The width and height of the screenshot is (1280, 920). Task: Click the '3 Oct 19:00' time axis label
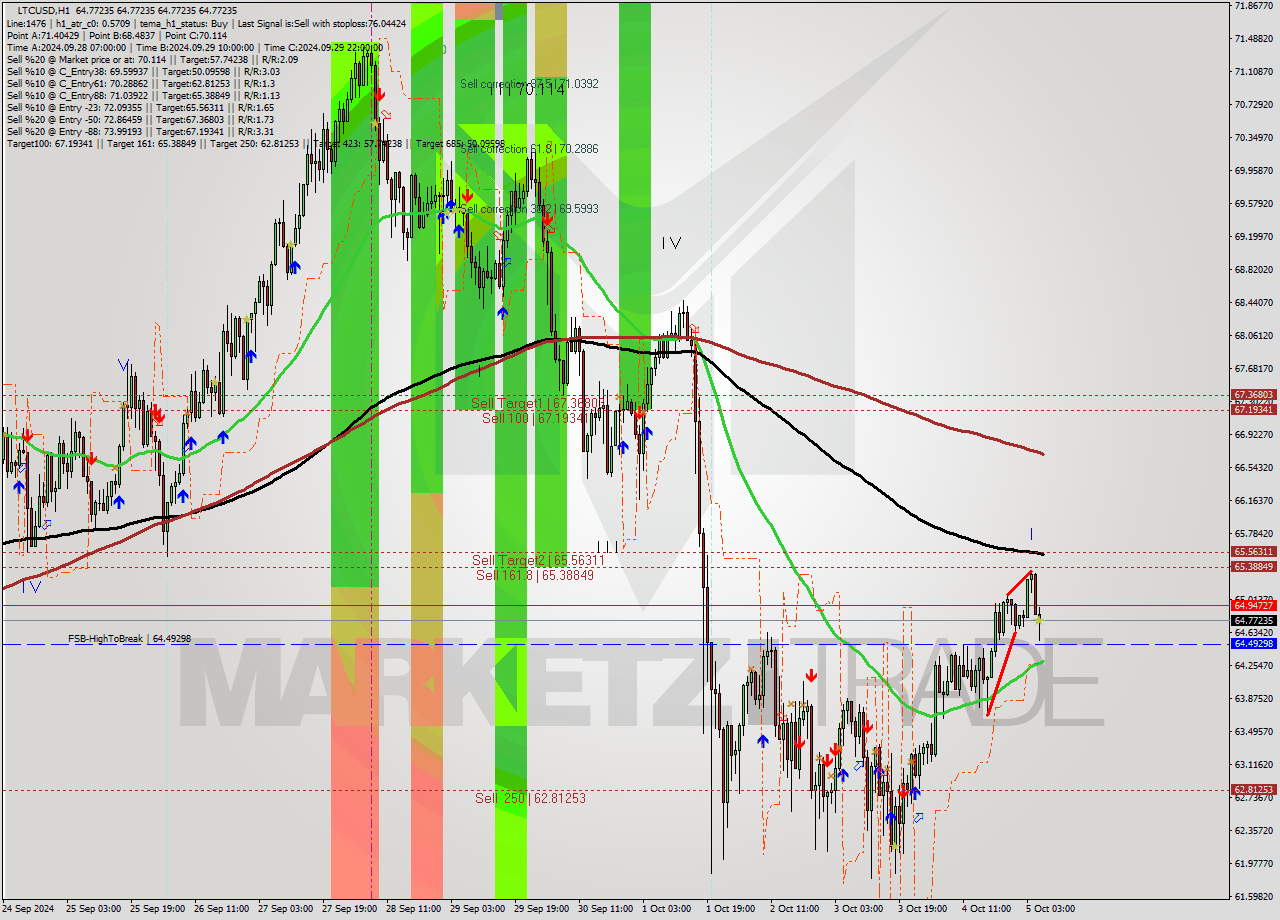coord(922,909)
